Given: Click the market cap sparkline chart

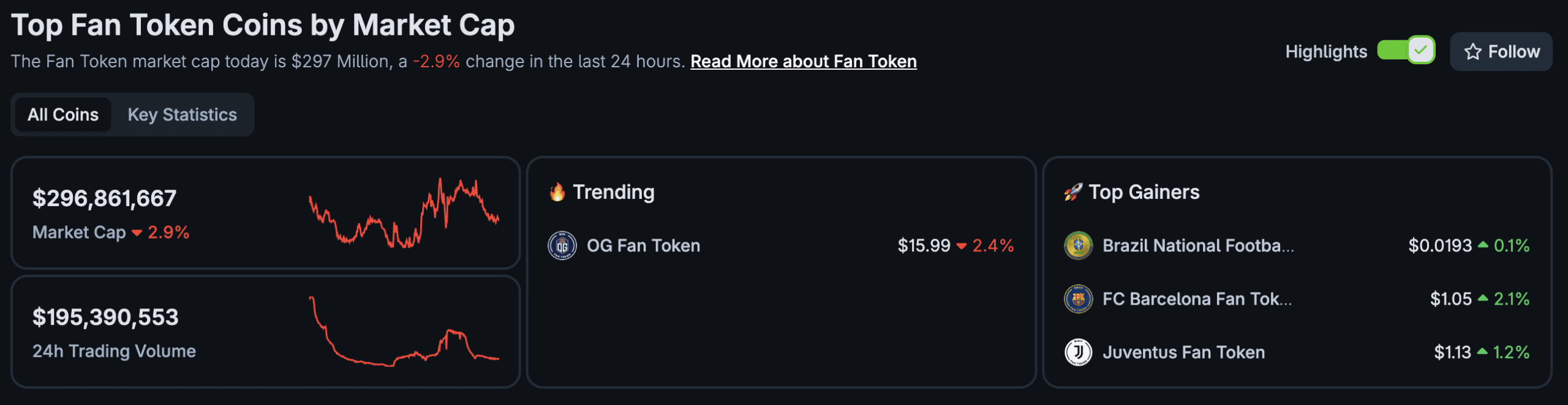Looking at the screenshot, I should click(404, 214).
